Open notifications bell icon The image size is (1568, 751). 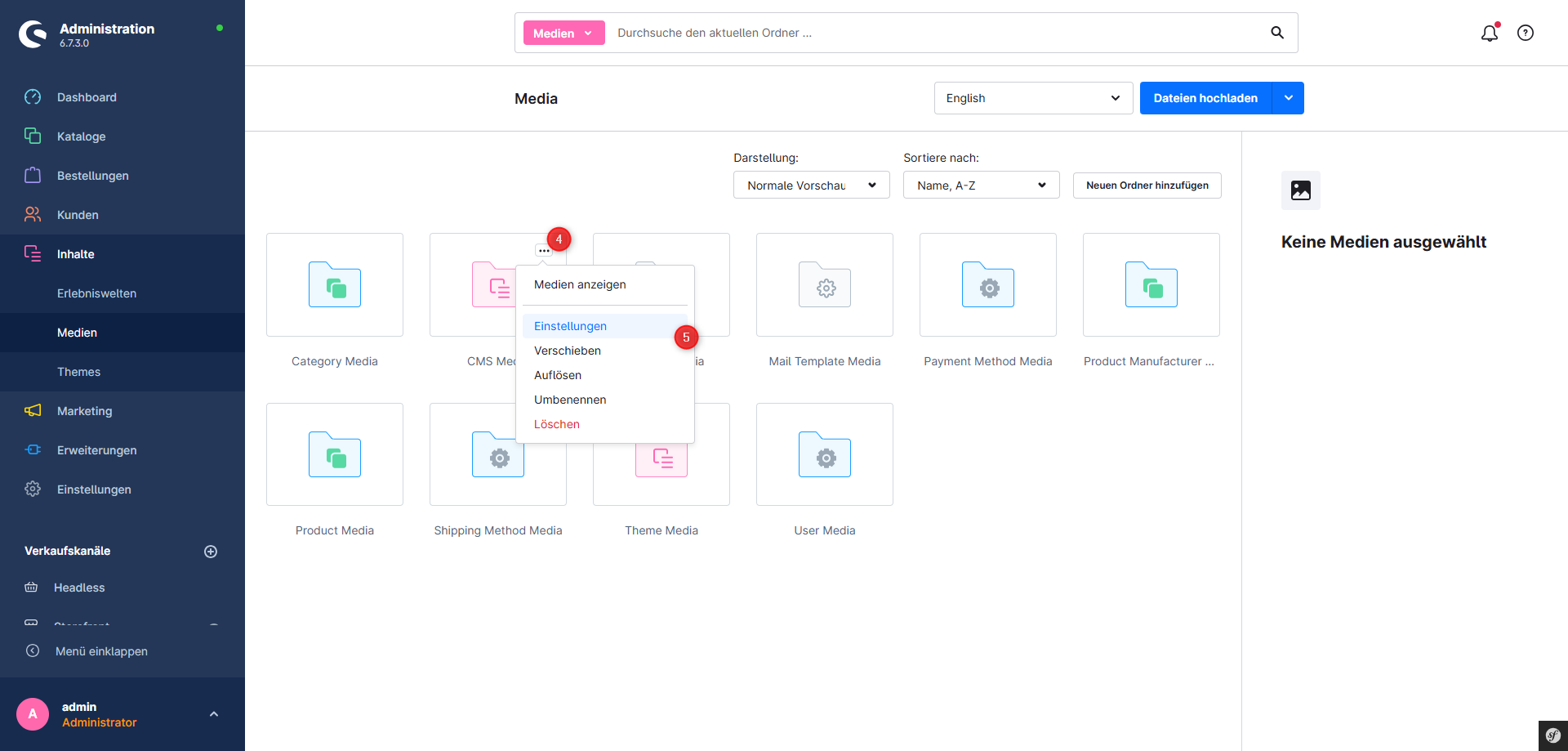click(1490, 33)
